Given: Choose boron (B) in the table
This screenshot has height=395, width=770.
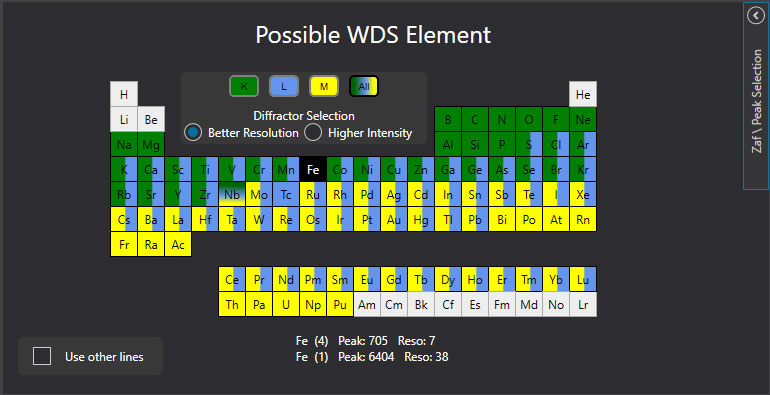Looking at the screenshot, I should [448, 119].
